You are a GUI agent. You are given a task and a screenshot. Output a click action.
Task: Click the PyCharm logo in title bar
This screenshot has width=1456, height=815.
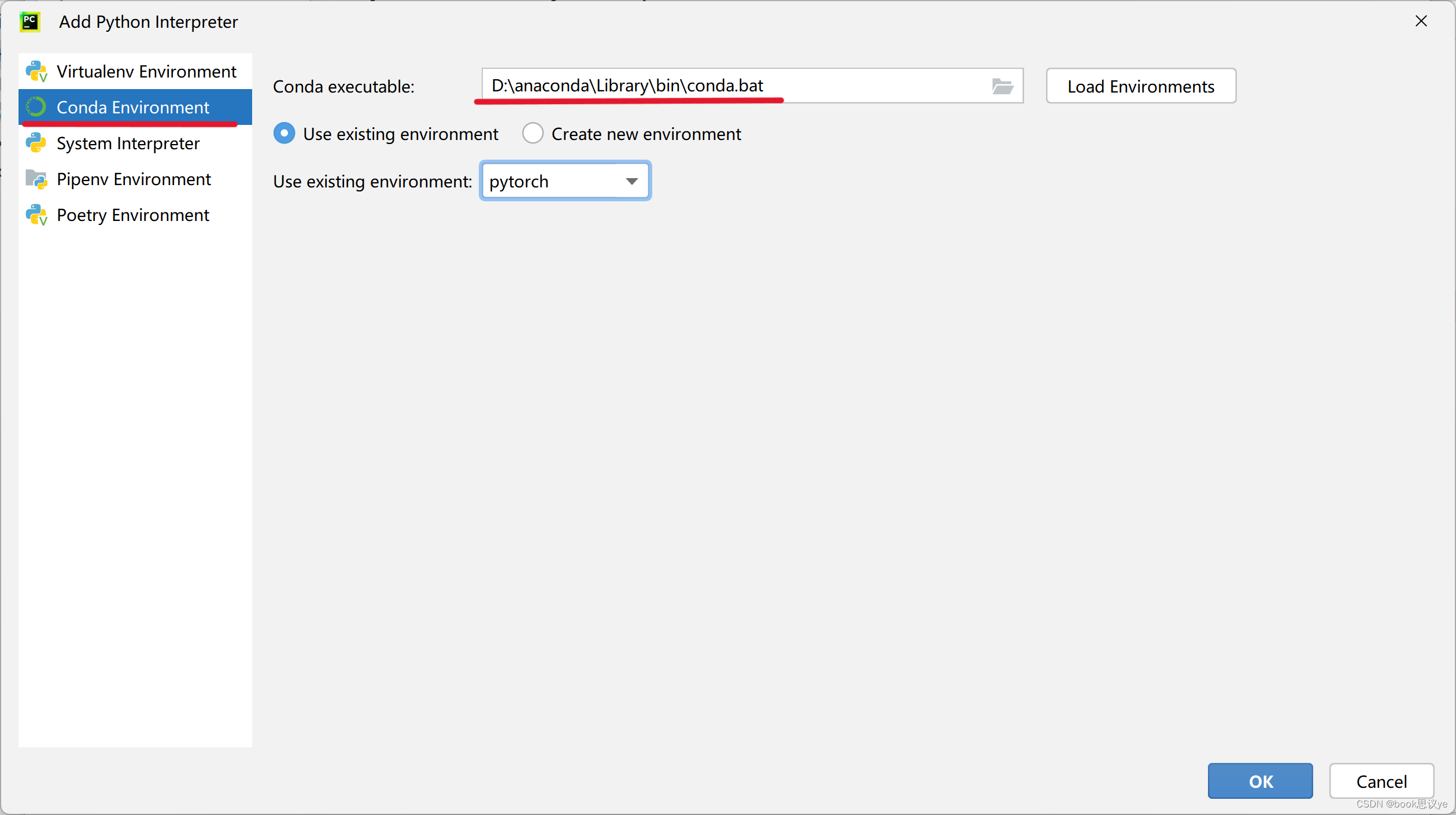pos(30,22)
